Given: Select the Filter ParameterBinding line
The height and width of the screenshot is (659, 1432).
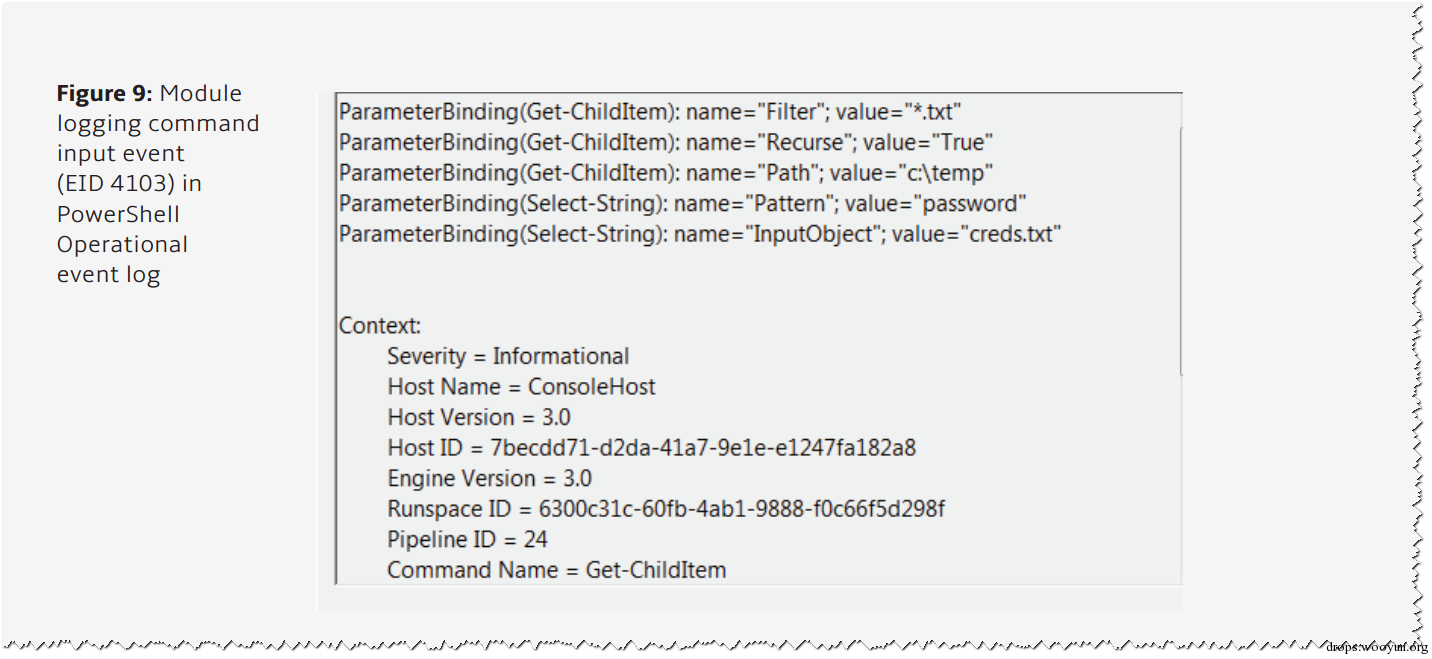Looking at the screenshot, I should click(650, 111).
